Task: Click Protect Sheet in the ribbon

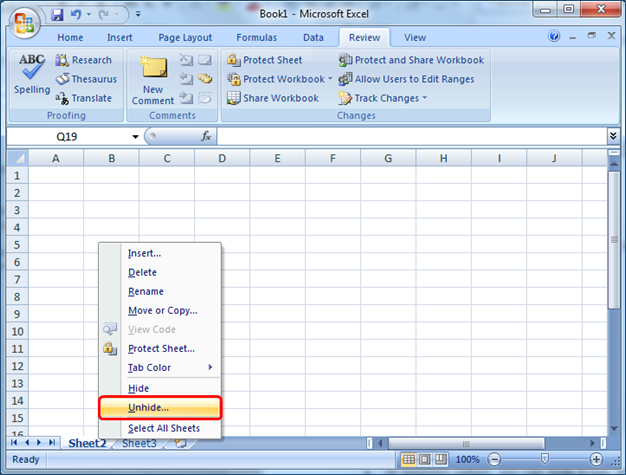Action: (x=265, y=60)
